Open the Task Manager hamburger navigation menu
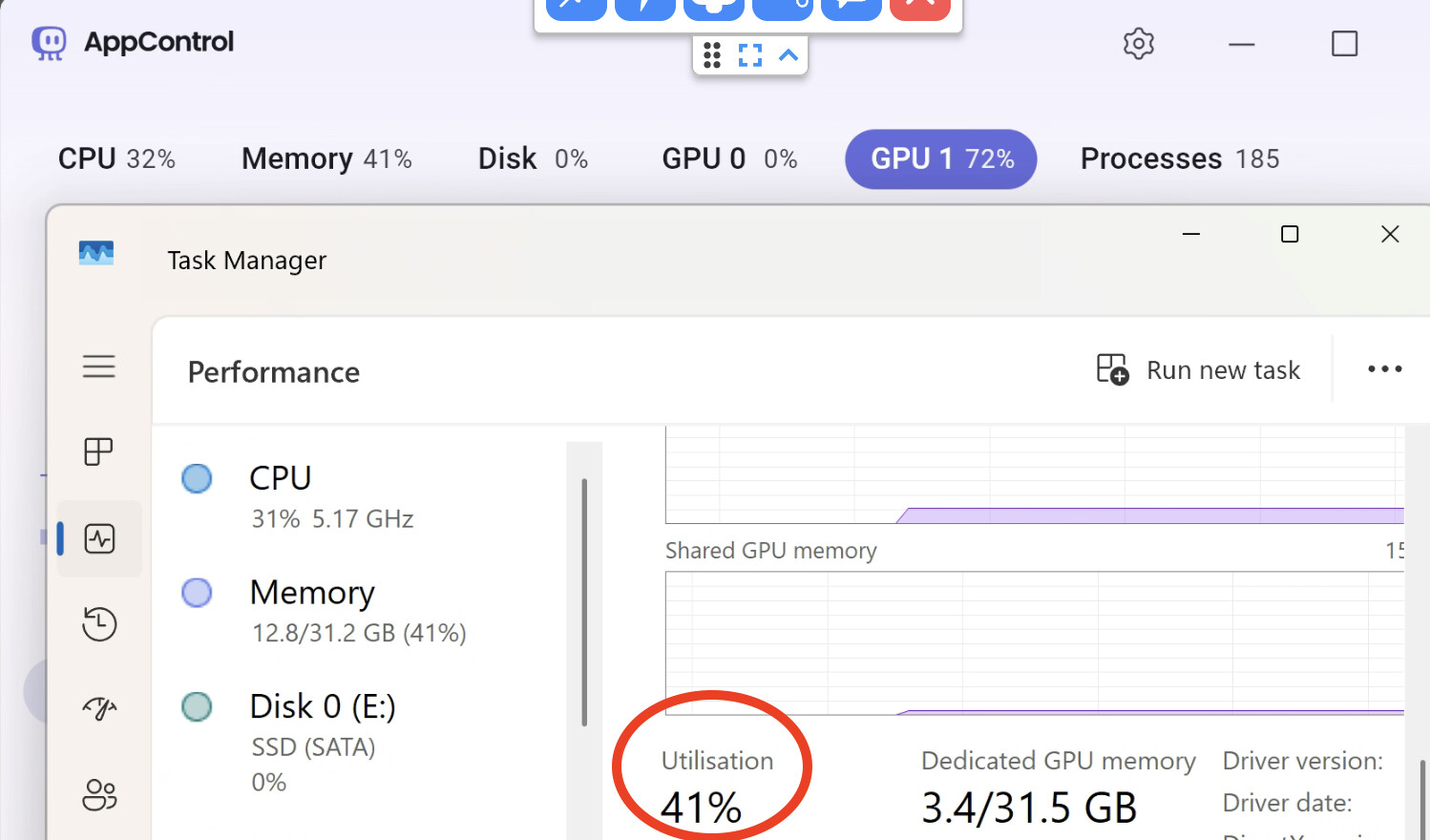The image size is (1430, 840). pos(99,367)
